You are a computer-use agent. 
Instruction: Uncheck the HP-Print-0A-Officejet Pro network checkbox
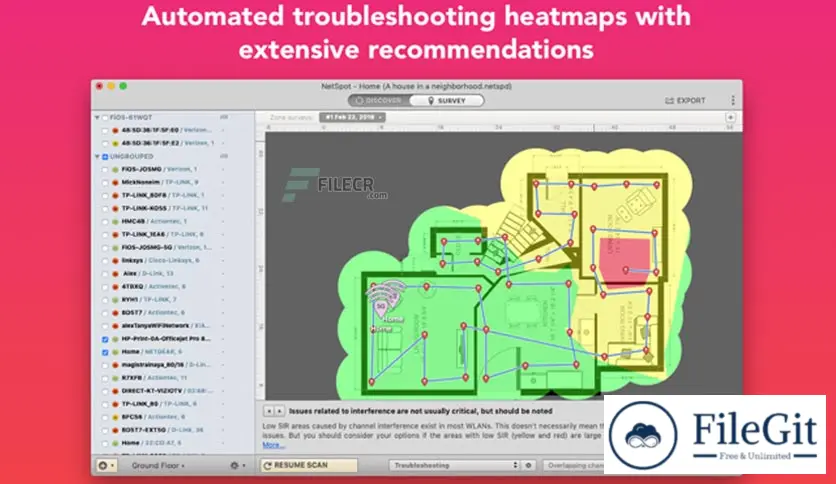click(105, 339)
